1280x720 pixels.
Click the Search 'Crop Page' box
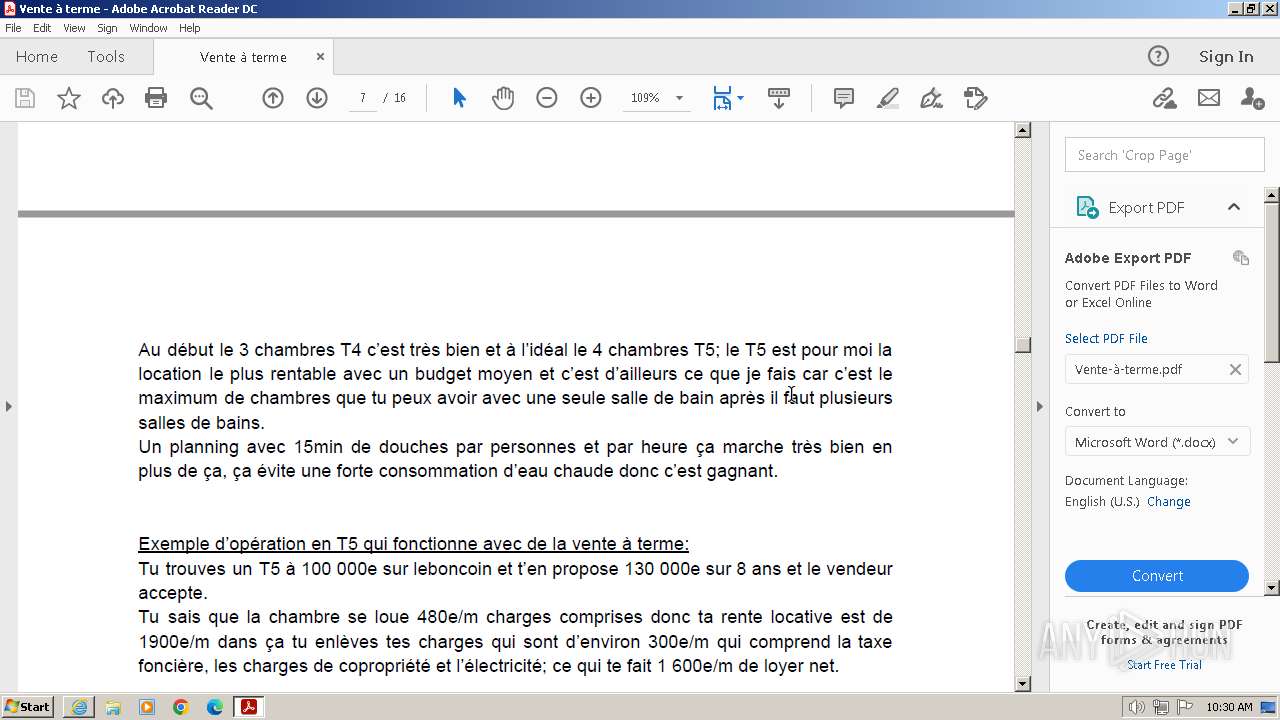(1165, 155)
